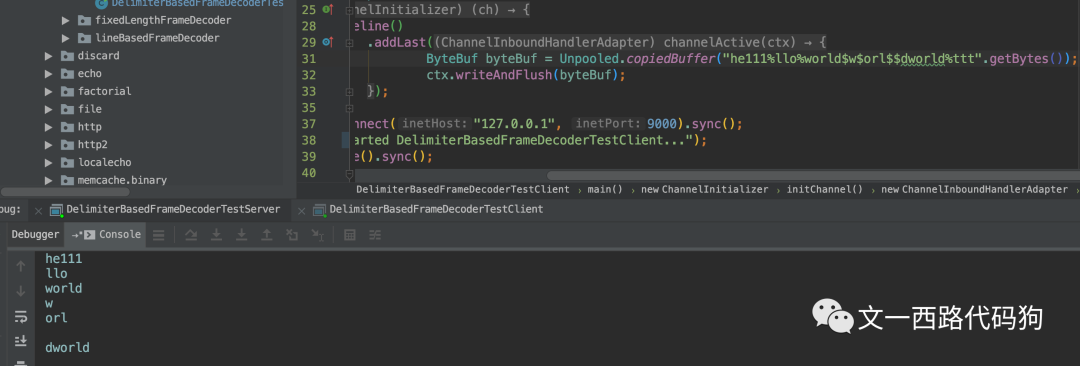1080x366 pixels.
Task: Click the port value 9000 in code
Action: 662,124
